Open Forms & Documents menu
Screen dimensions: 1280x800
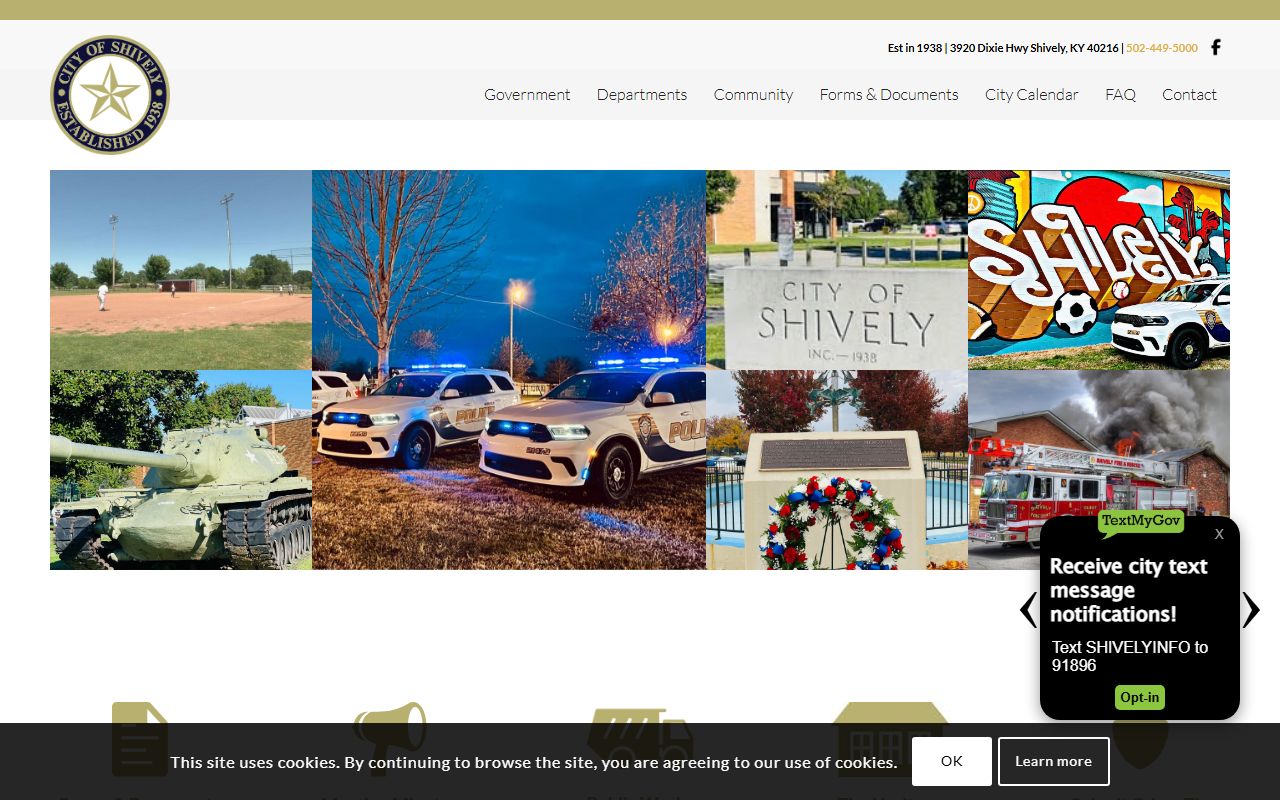tap(889, 95)
